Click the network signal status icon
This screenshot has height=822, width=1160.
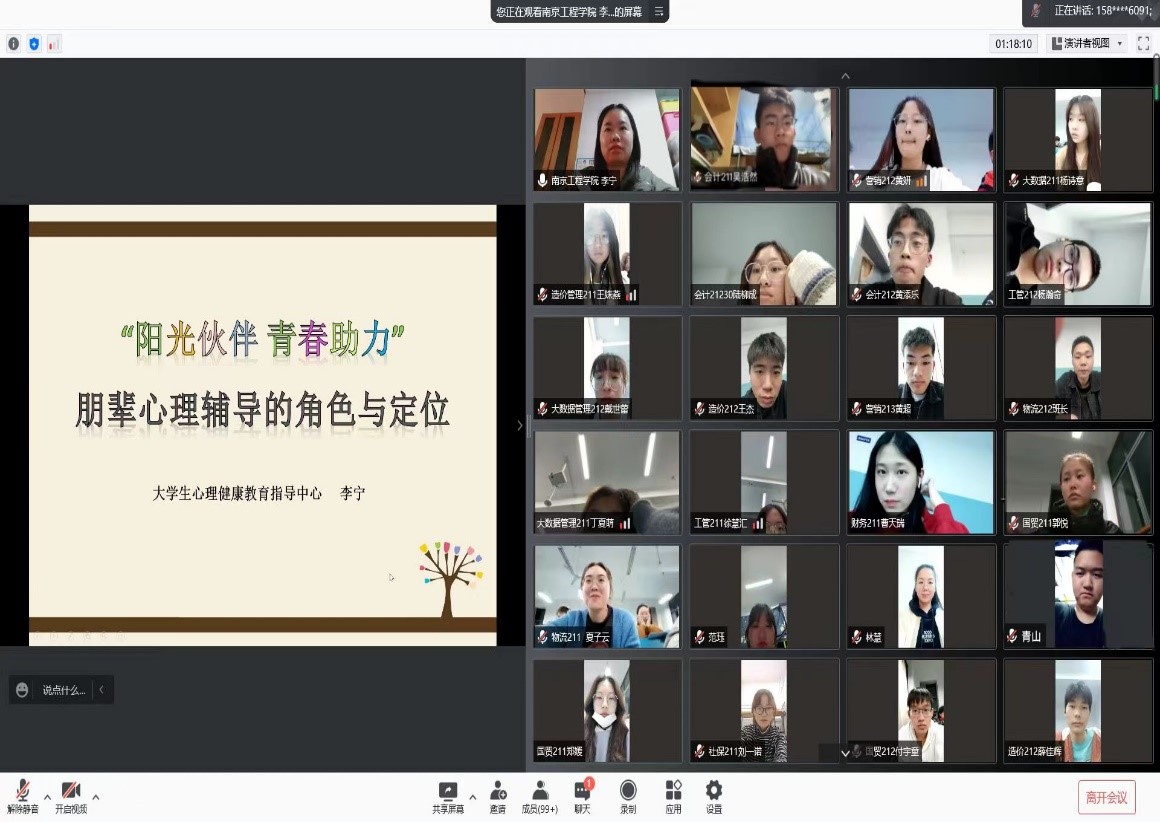pos(54,44)
